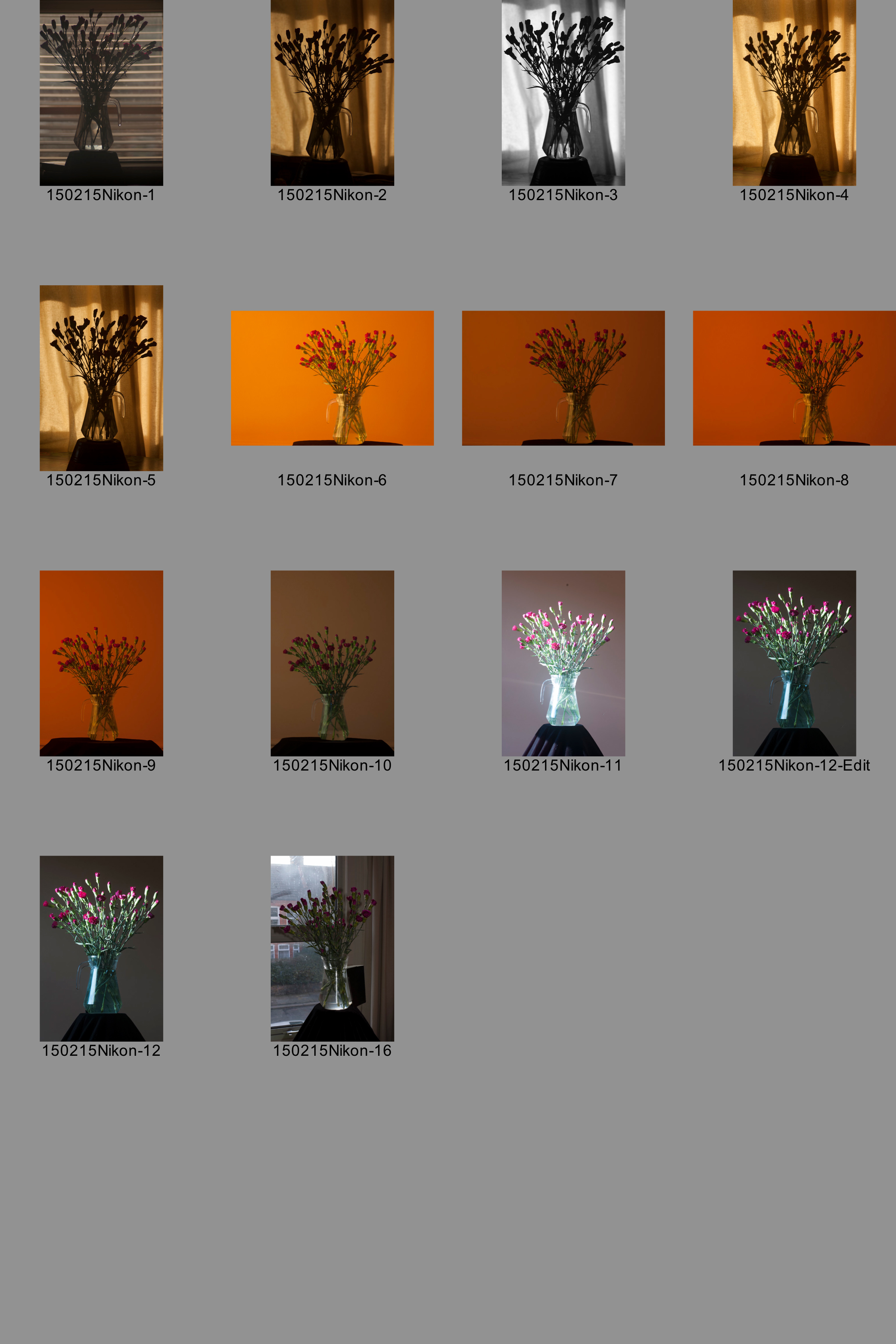Open the 150215Nikon-4 thumbnail image
Image resolution: width=896 pixels, height=1344 pixels.
[794, 93]
